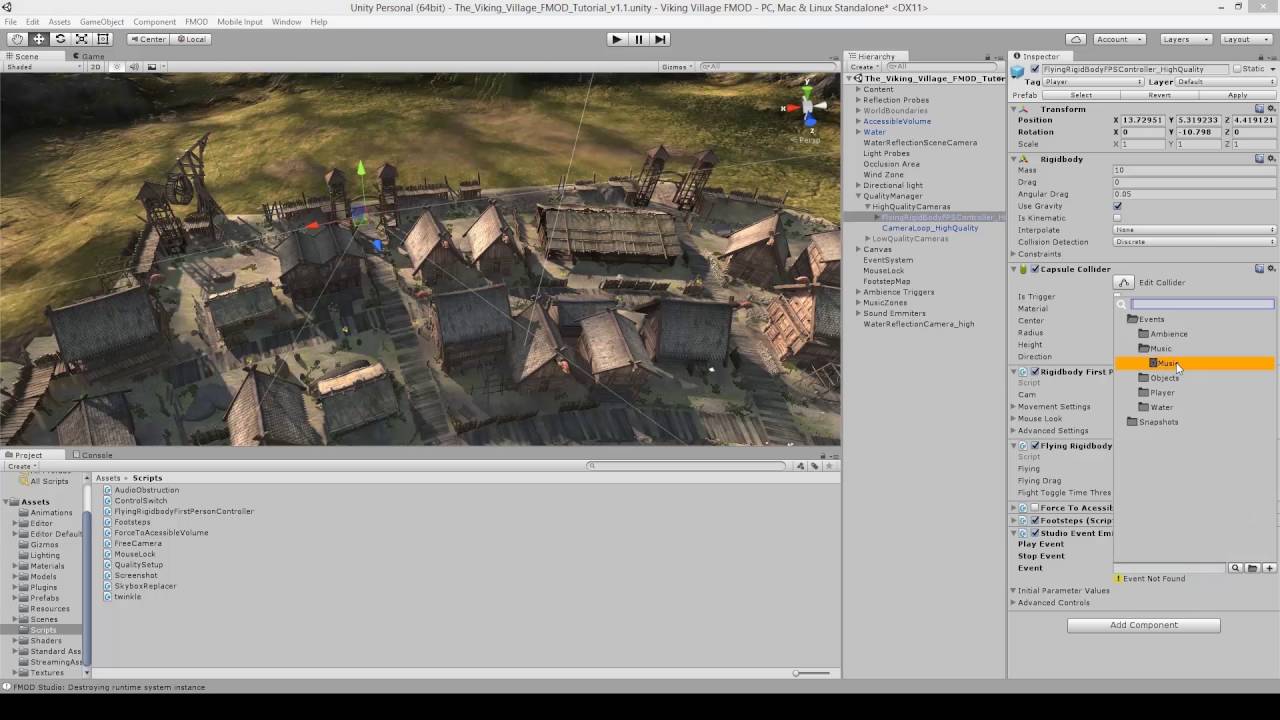This screenshot has width=1280, height=720.
Task: Open the Tag dropdown
Action: click(1094, 82)
